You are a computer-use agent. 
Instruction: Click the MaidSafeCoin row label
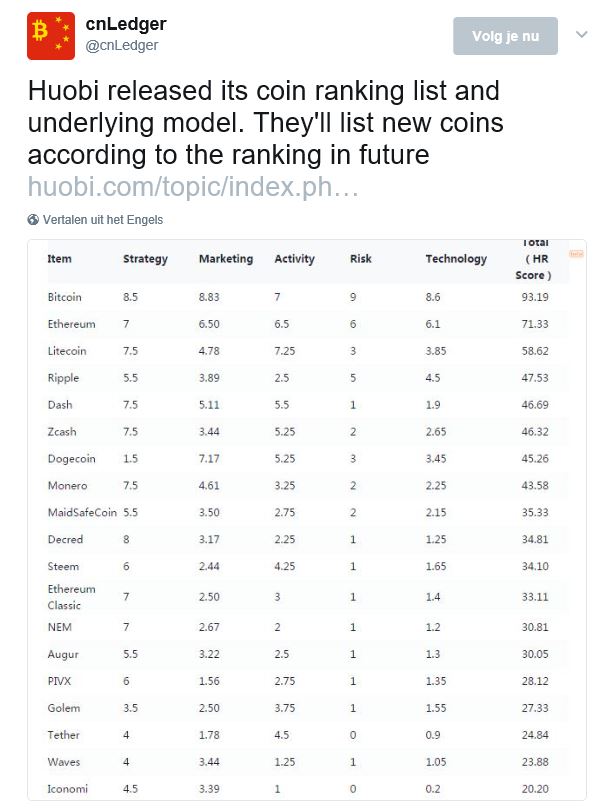82,512
